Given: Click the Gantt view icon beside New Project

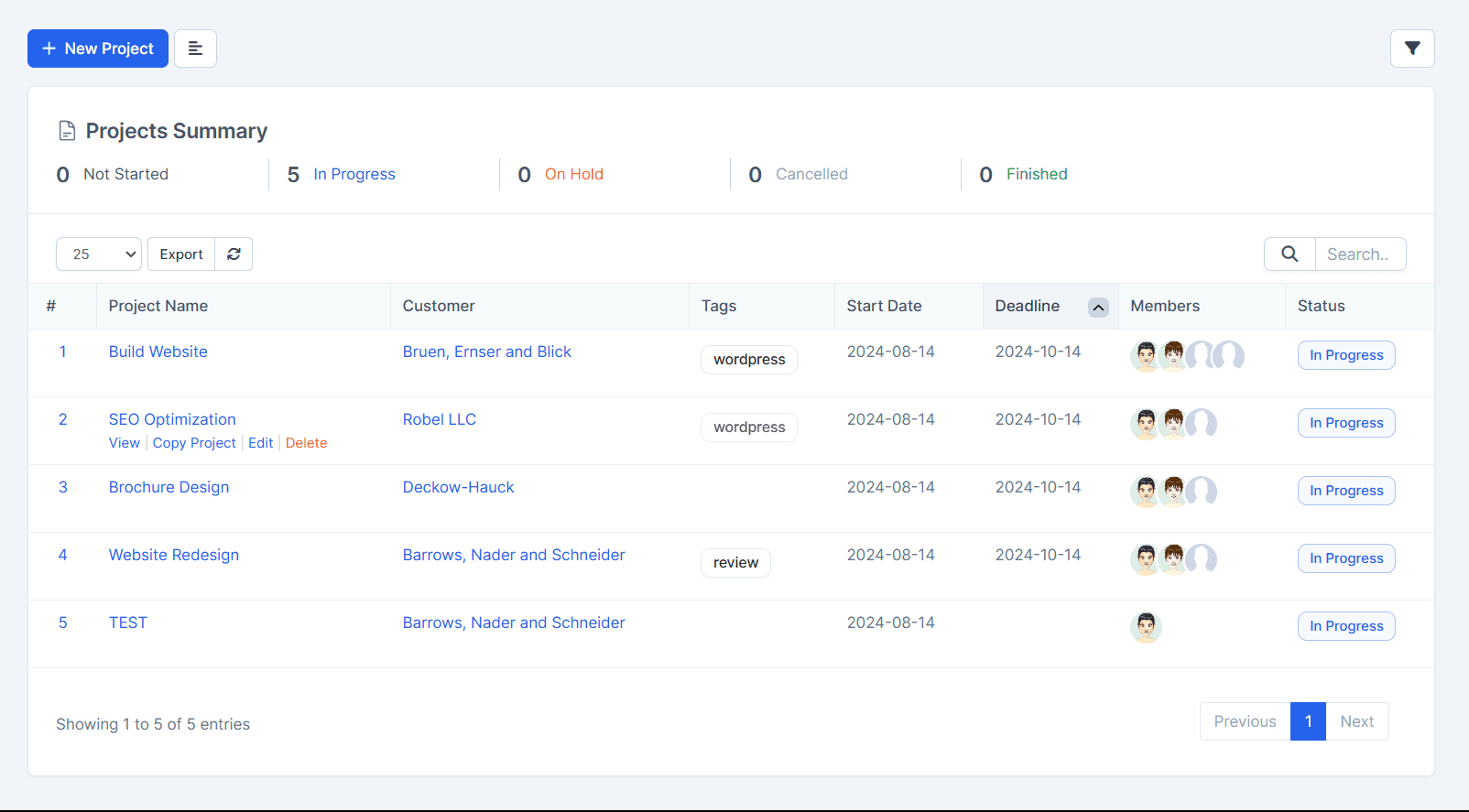Looking at the screenshot, I should click(x=195, y=49).
